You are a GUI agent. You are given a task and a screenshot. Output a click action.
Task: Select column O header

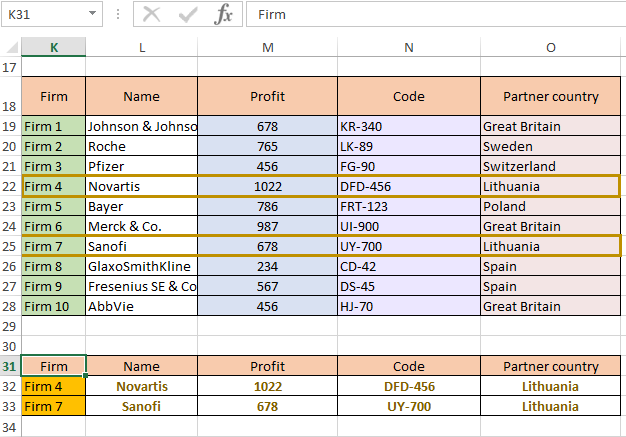pos(551,47)
